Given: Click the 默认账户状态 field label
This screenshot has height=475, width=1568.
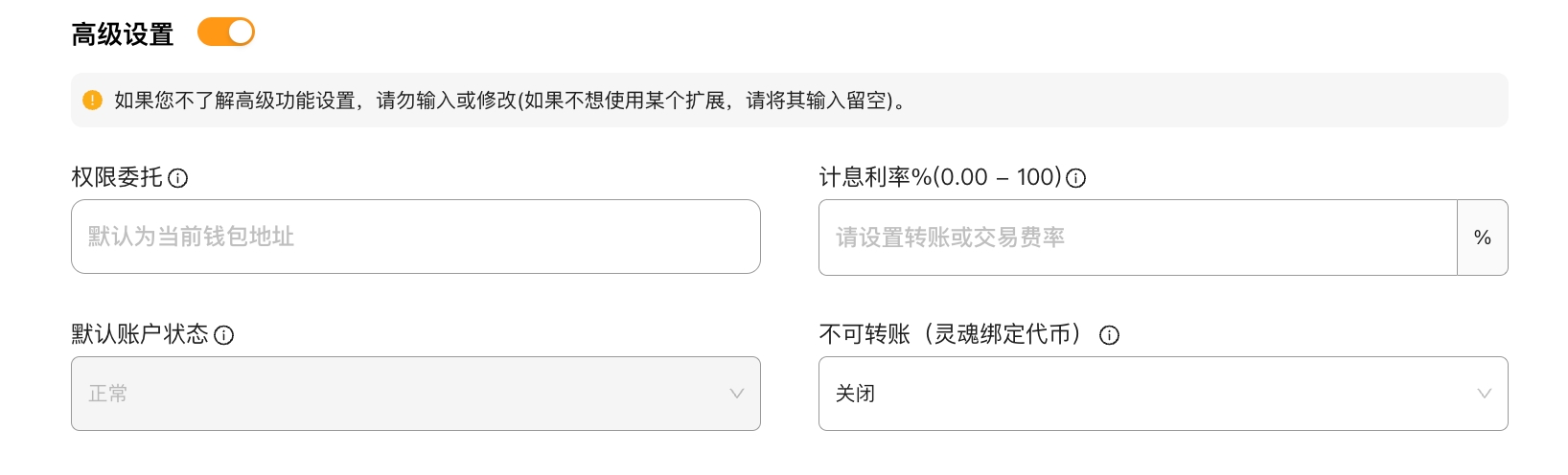Looking at the screenshot, I should point(140,334).
